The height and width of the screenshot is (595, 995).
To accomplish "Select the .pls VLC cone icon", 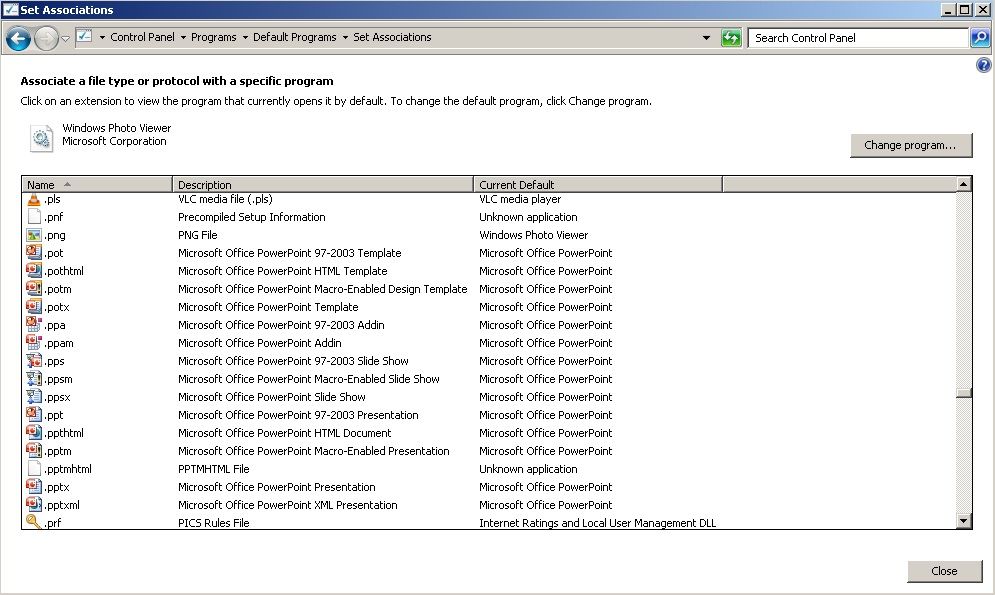I will point(34,199).
